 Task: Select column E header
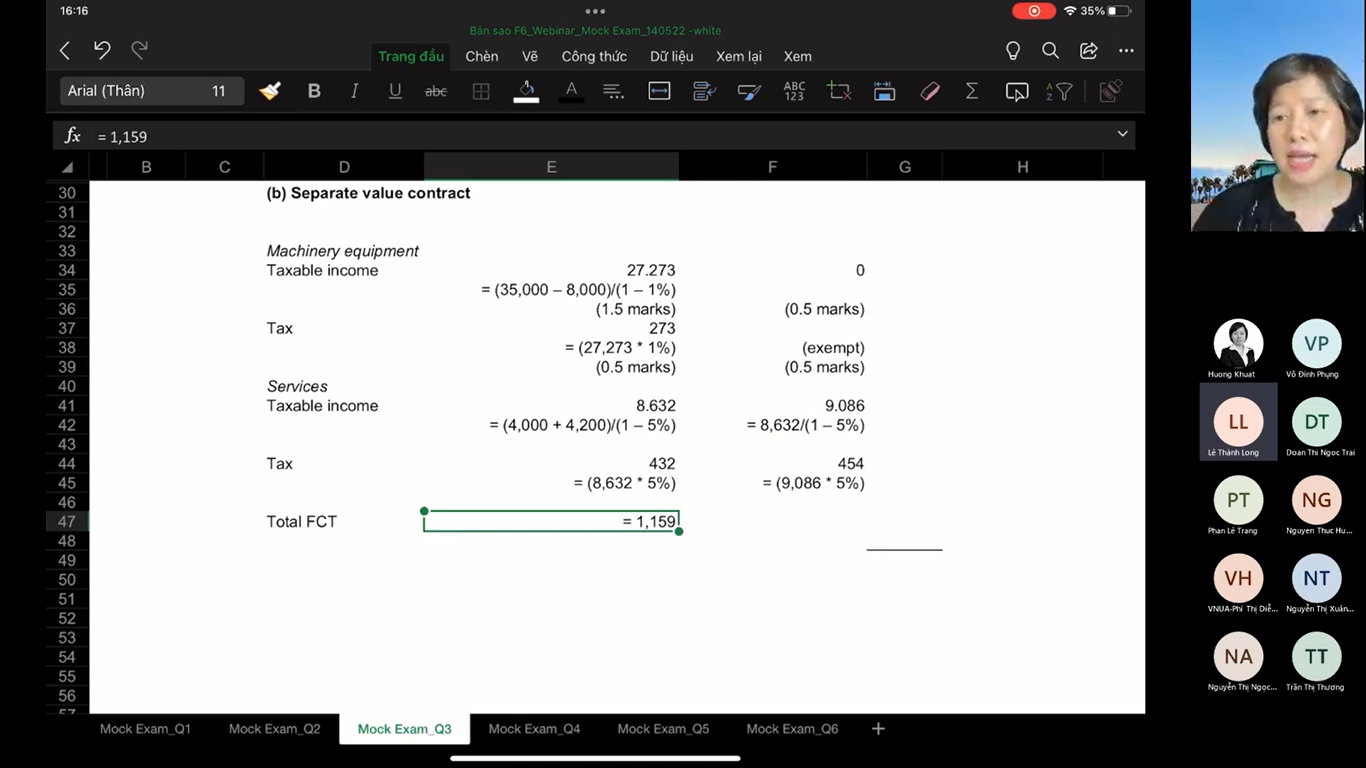(551, 167)
